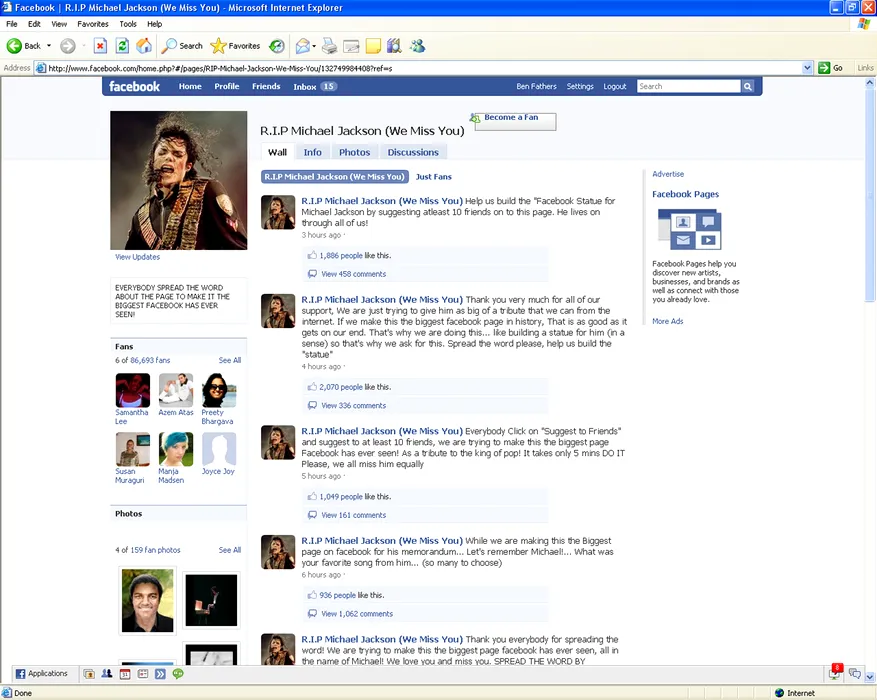Click the Become a Fan button

515,121
